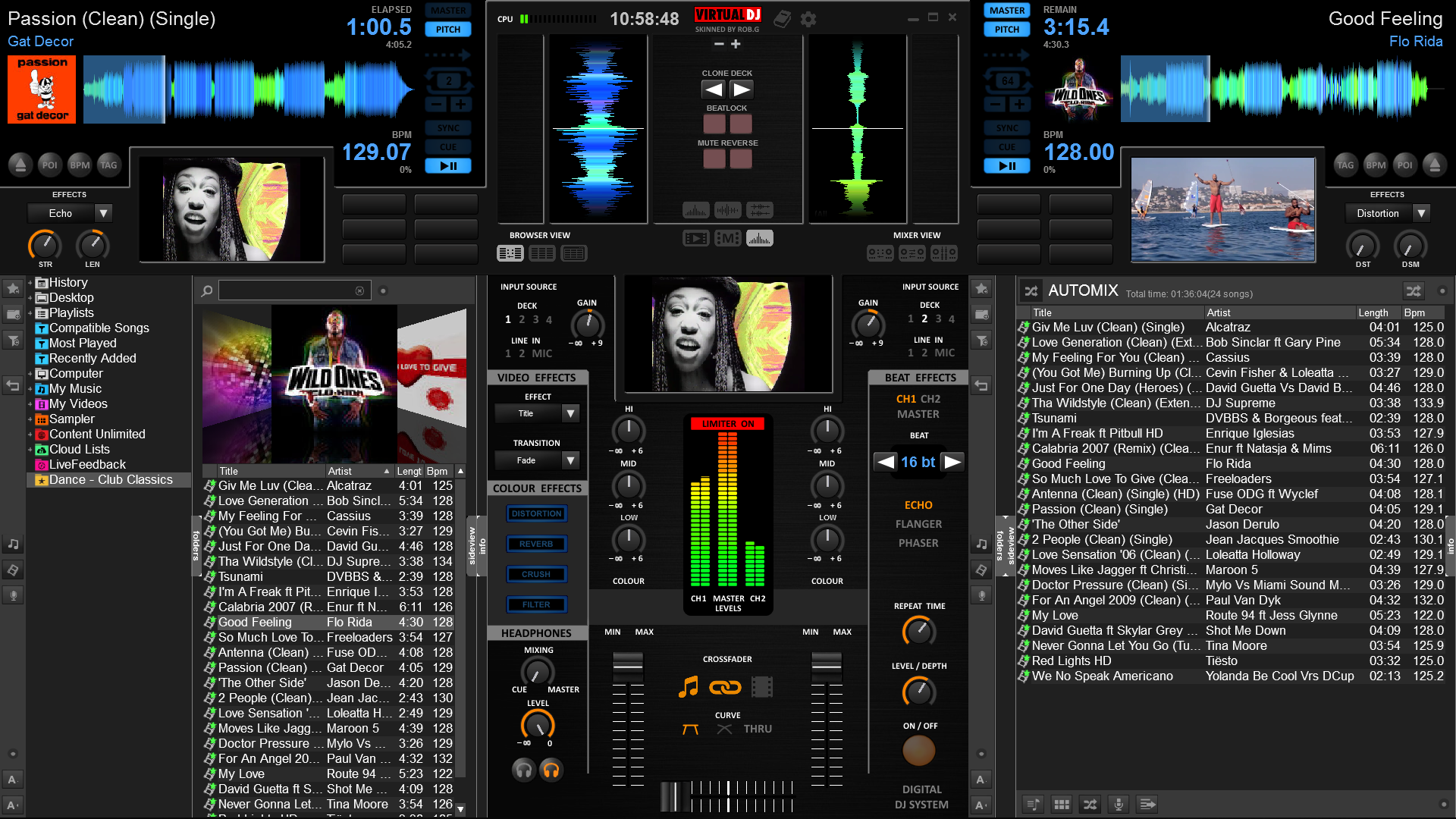Enable the DISTORTION colour effect
Image resolution: width=1456 pixels, height=819 pixels.
pyautogui.click(x=536, y=514)
